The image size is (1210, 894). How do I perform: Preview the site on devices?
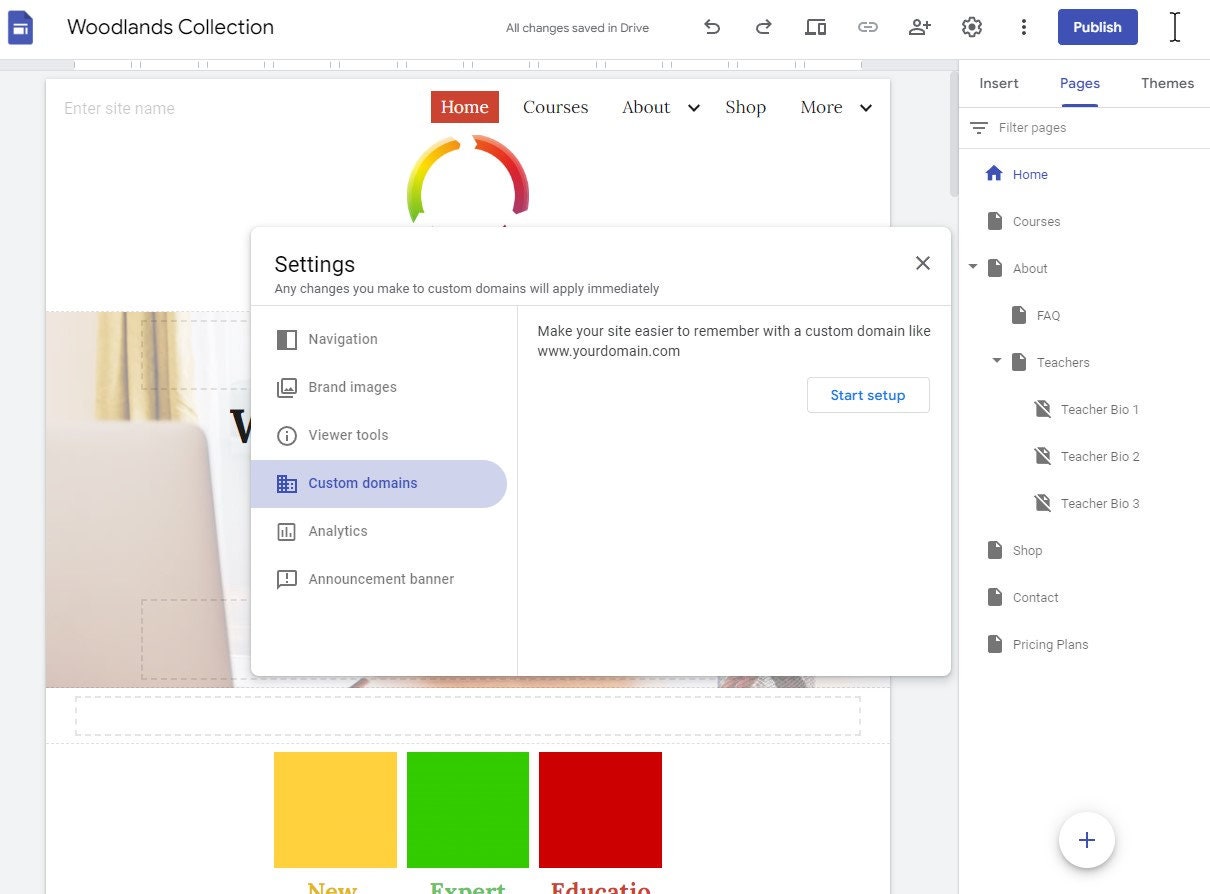[815, 27]
